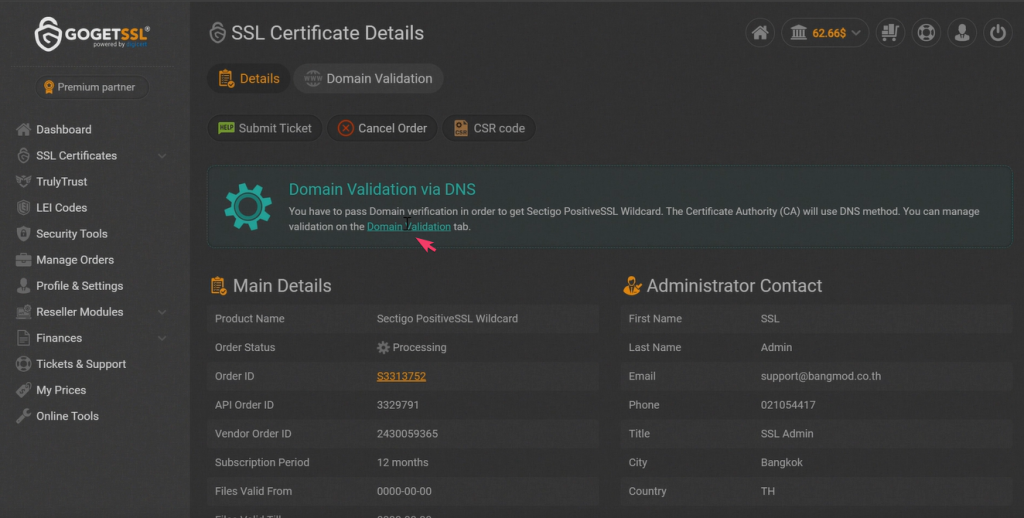Click the teal gear icon in DNS notice
Screen dimensions: 1024x518
pos(248,206)
